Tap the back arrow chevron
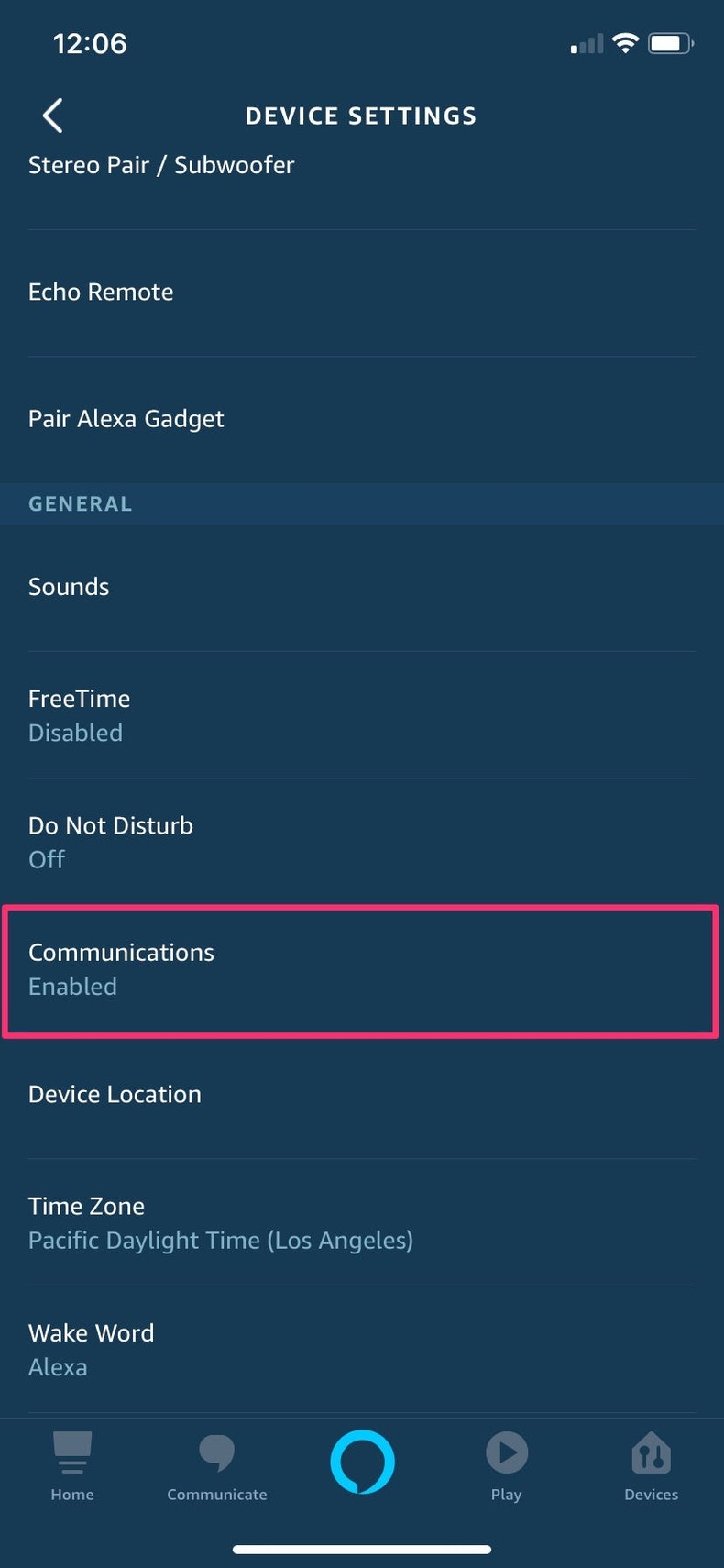Viewport: 724px width, 1568px height. pos(51,116)
